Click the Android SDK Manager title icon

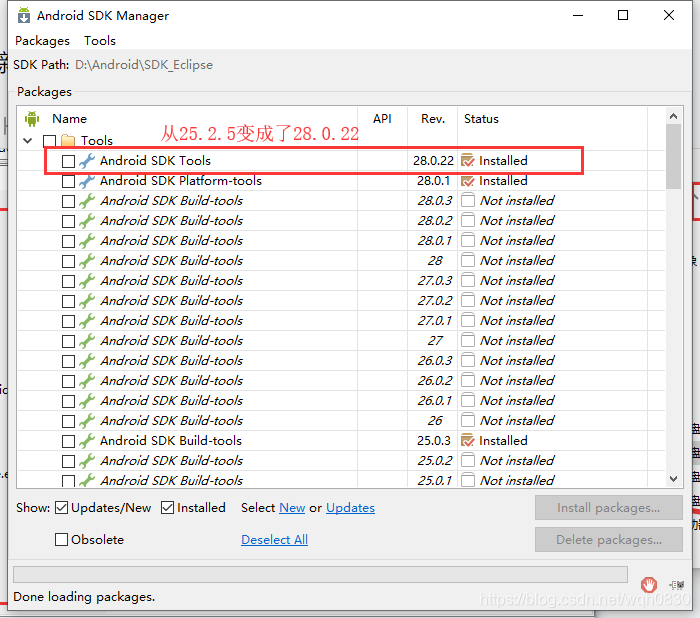coord(24,15)
